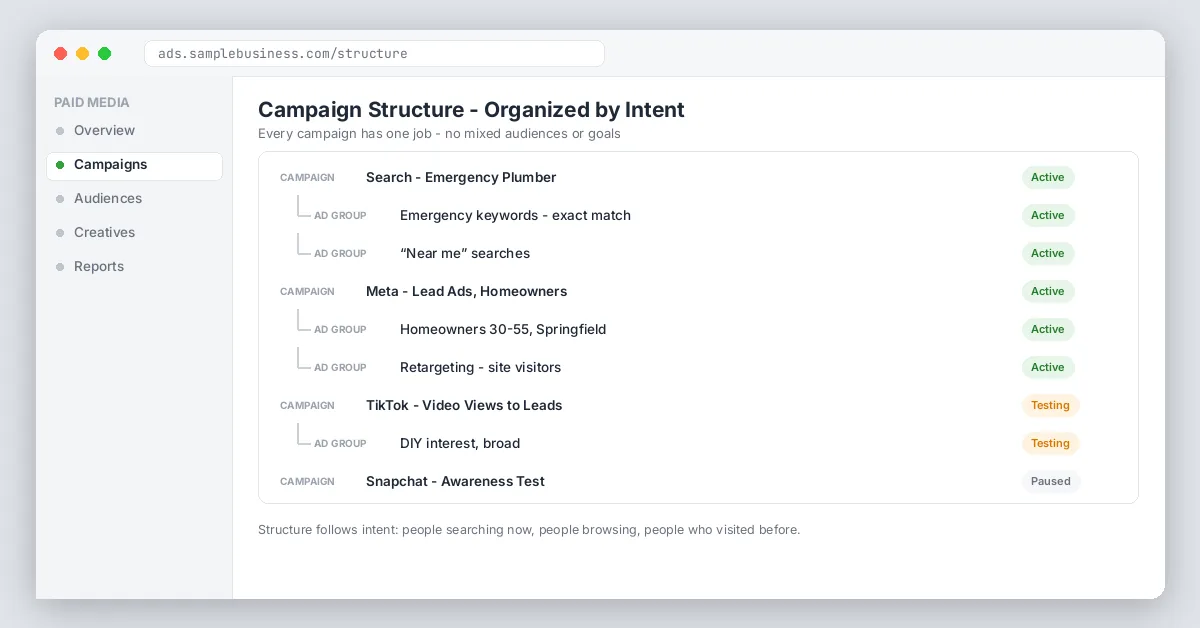Click the green dot beside Campaigns
The height and width of the screenshot is (628, 1200).
tap(60, 165)
